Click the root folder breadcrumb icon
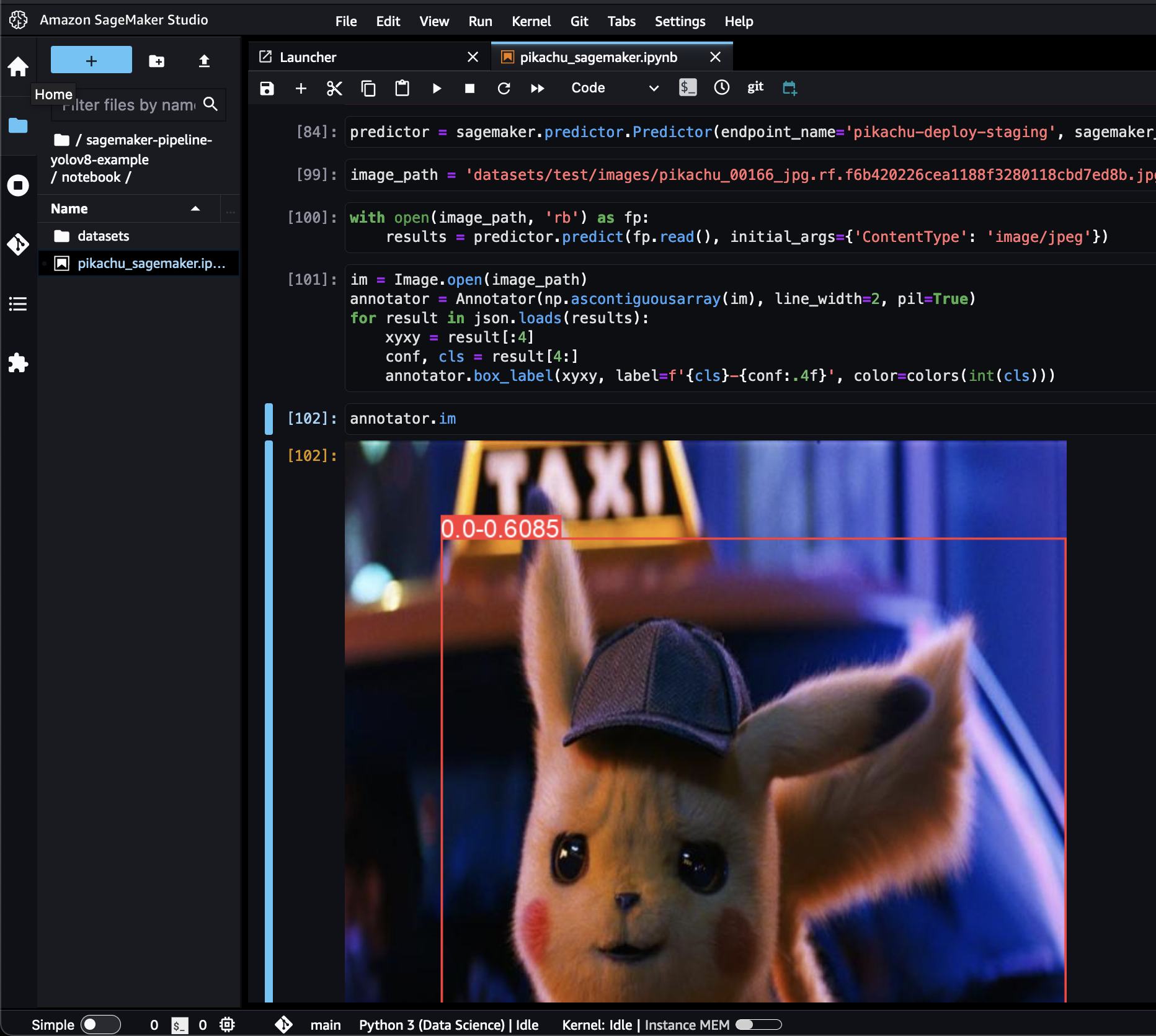 pos(61,140)
